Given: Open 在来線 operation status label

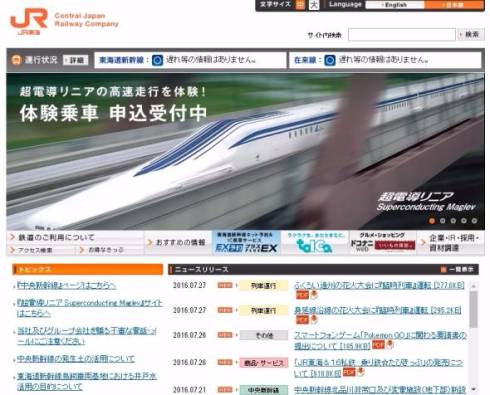Looking at the screenshot, I should [x=305, y=60].
